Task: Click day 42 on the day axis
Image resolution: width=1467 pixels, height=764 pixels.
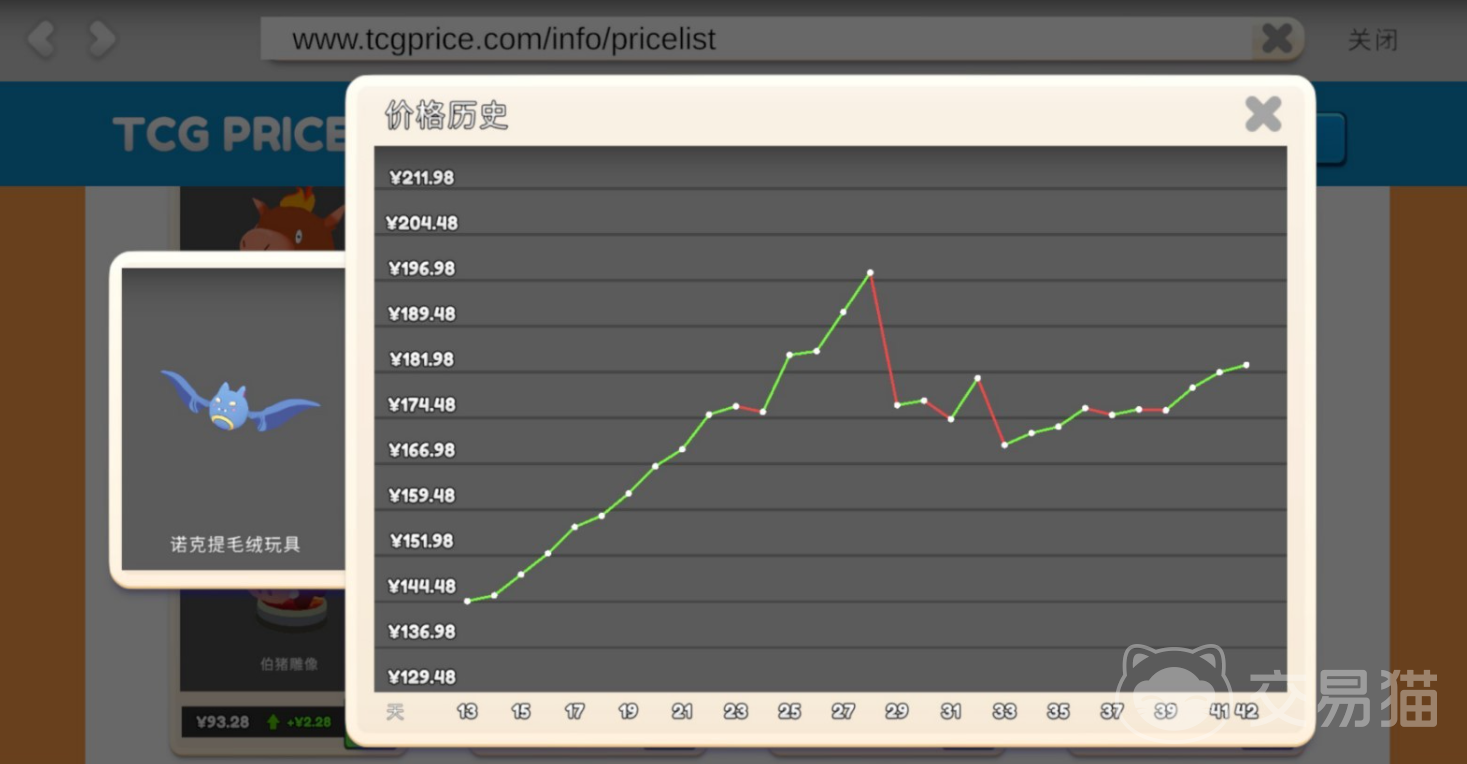Action: pyautogui.click(x=1246, y=712)
